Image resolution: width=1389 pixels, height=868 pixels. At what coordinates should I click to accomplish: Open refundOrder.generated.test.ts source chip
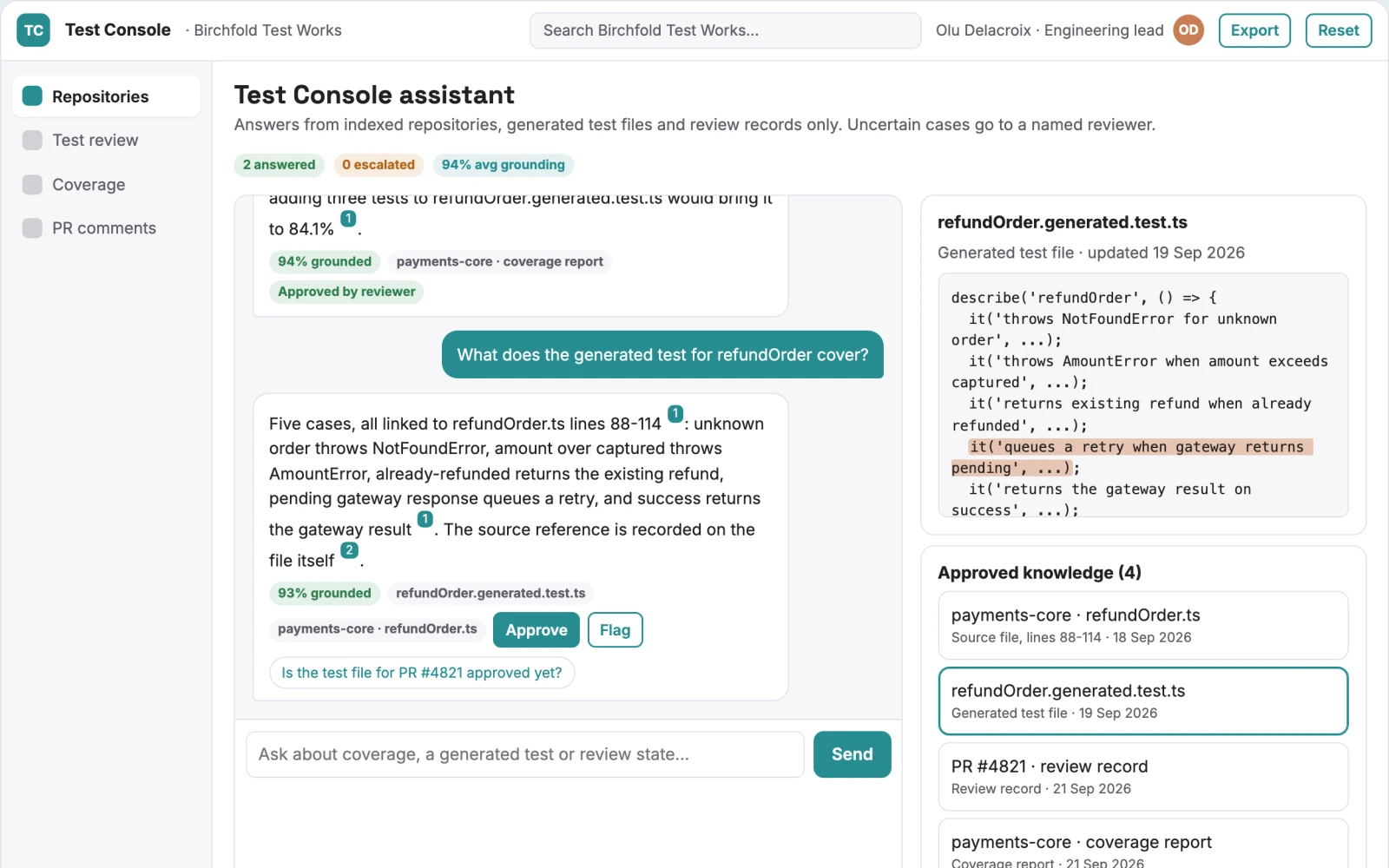[x=490, y=594]
